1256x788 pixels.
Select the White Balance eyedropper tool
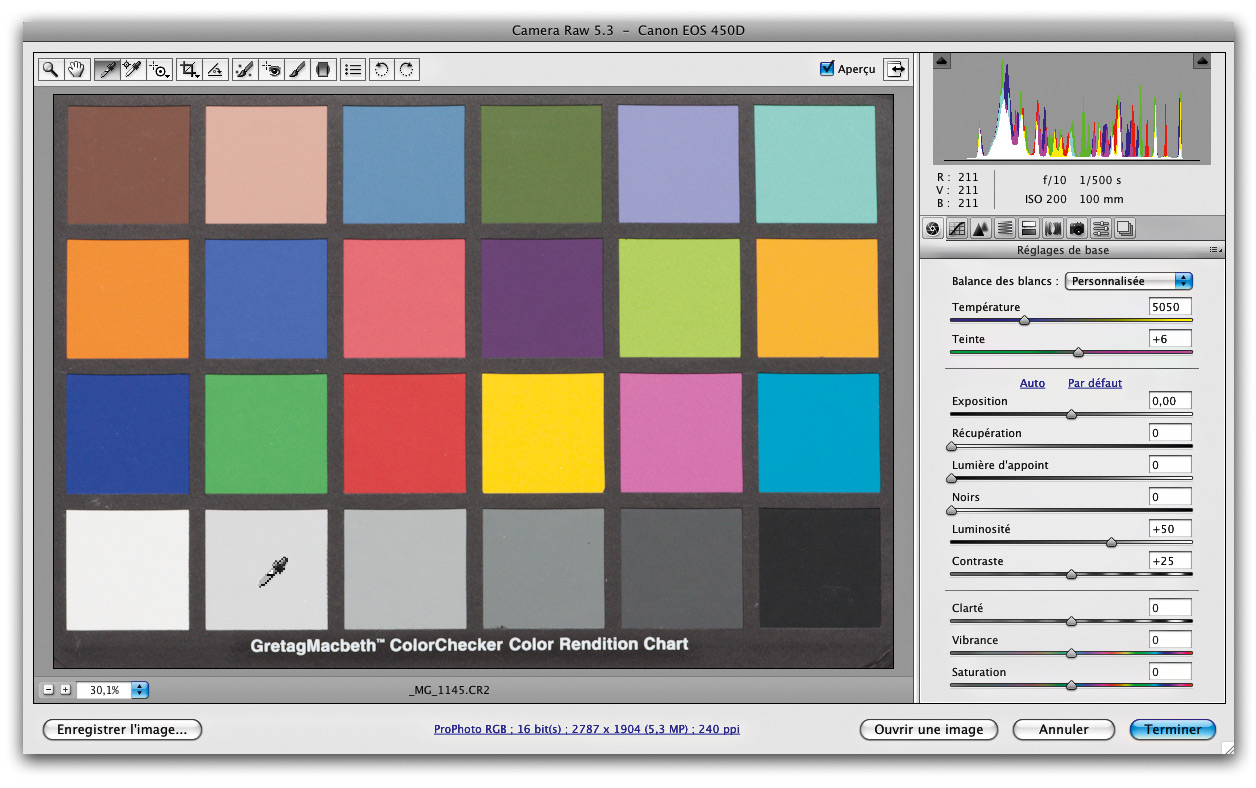(x=106, y=69)
